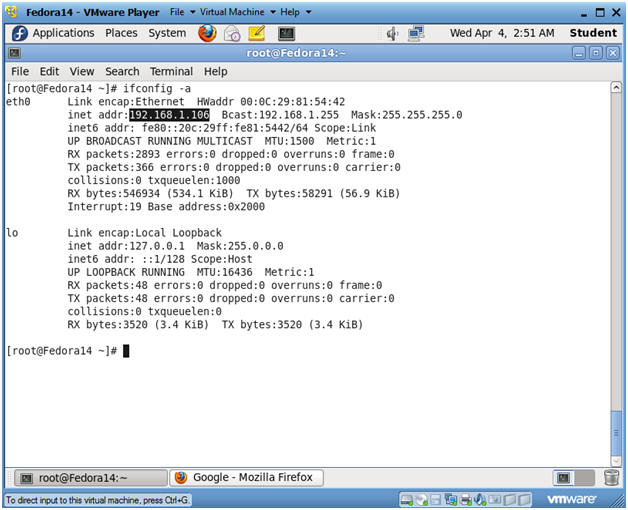This screenshot has height=510, width=628.
Task: Switch to Google - Mozilla Firefox taskbar button
Action: [246, 478]
